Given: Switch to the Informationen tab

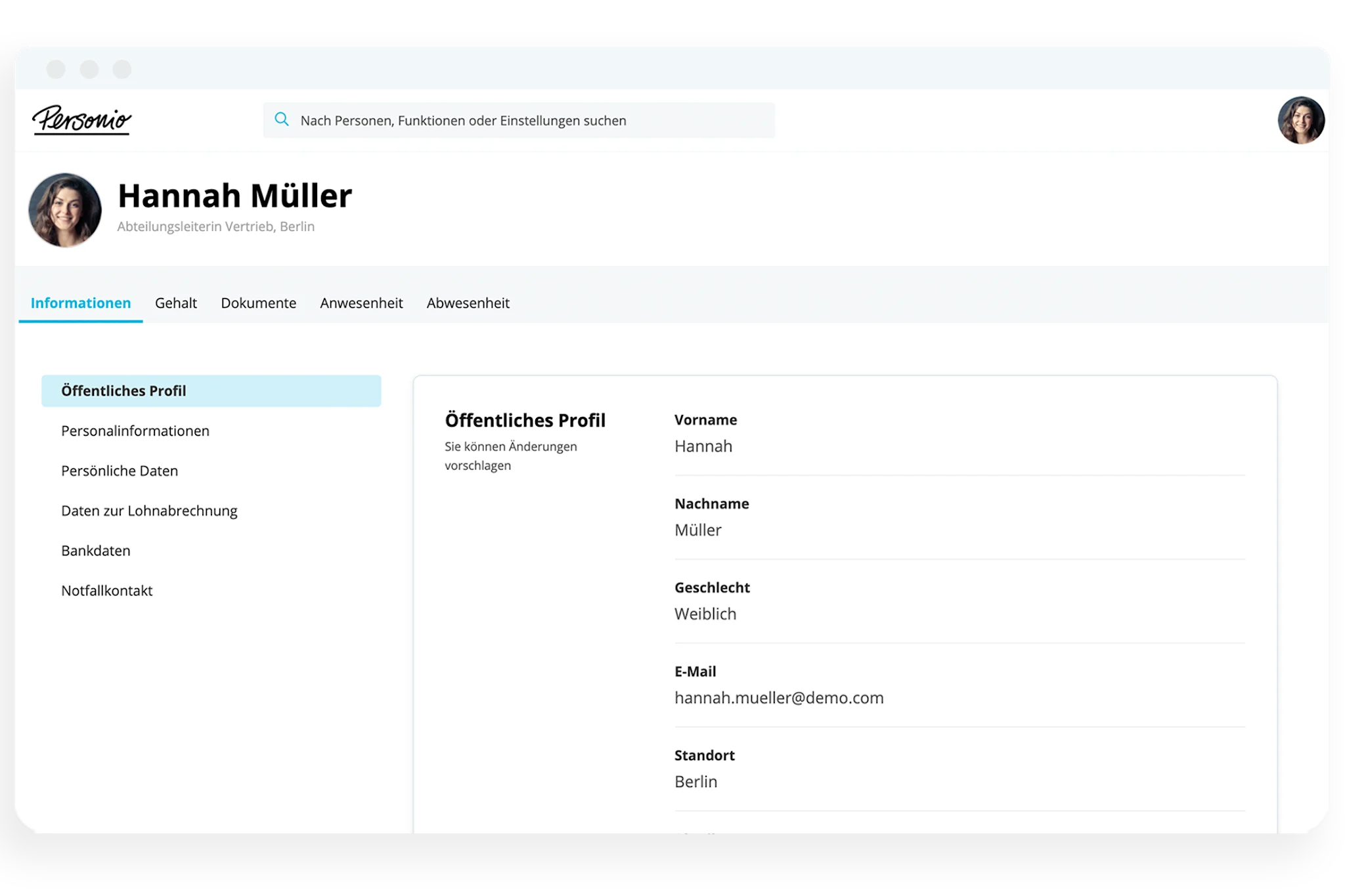Looking at the screenshot, I should click(81, 303).
